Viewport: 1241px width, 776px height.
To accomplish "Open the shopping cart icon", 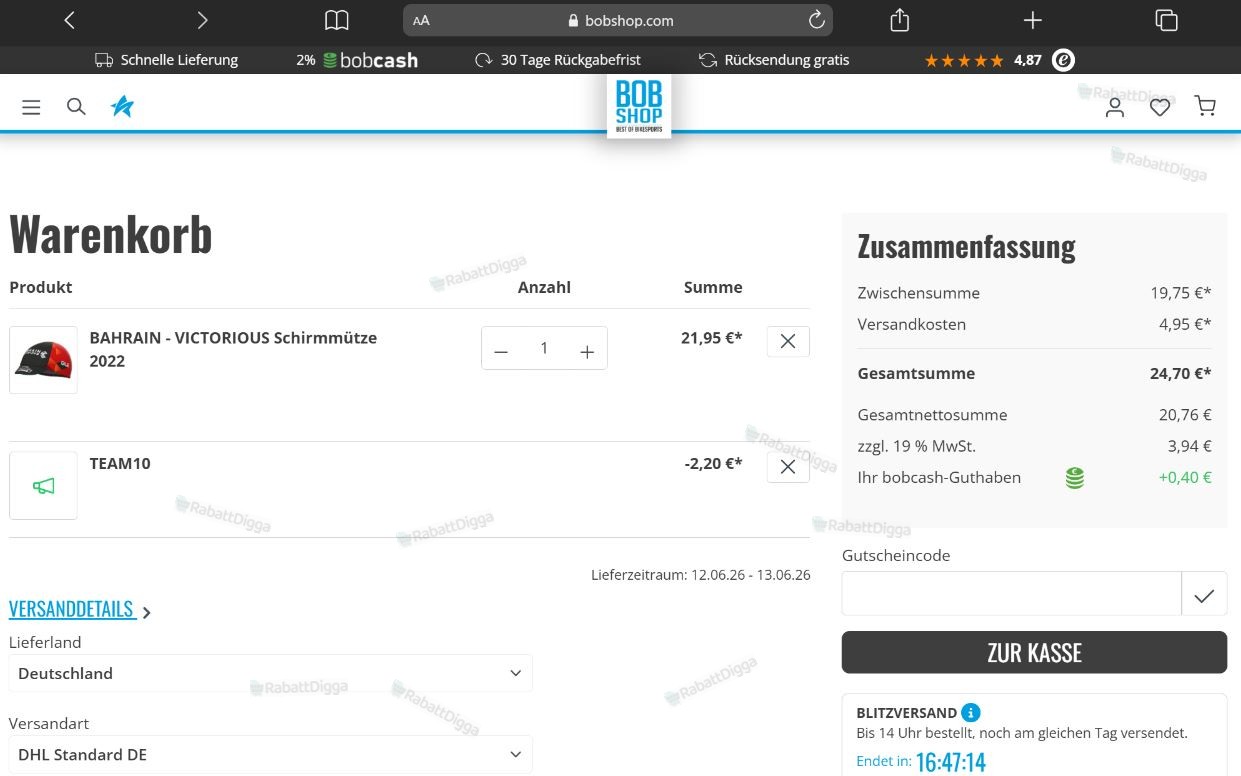I will 1206,106.
